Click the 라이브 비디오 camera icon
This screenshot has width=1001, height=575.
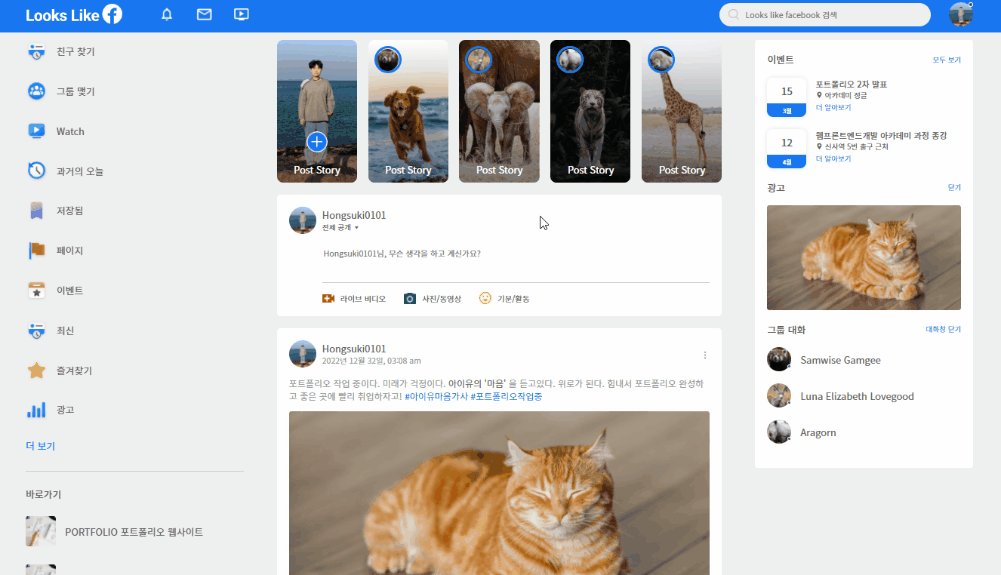tap(328, 299)
